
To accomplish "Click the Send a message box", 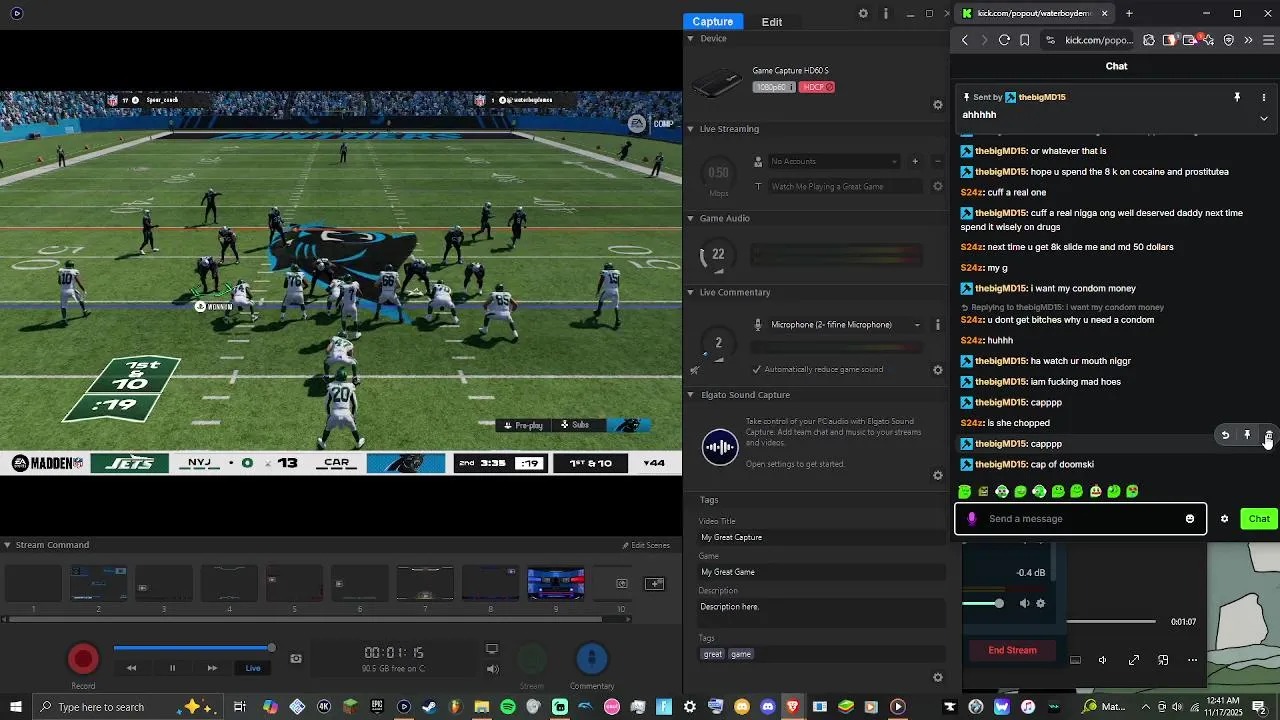I will 1080,519.
